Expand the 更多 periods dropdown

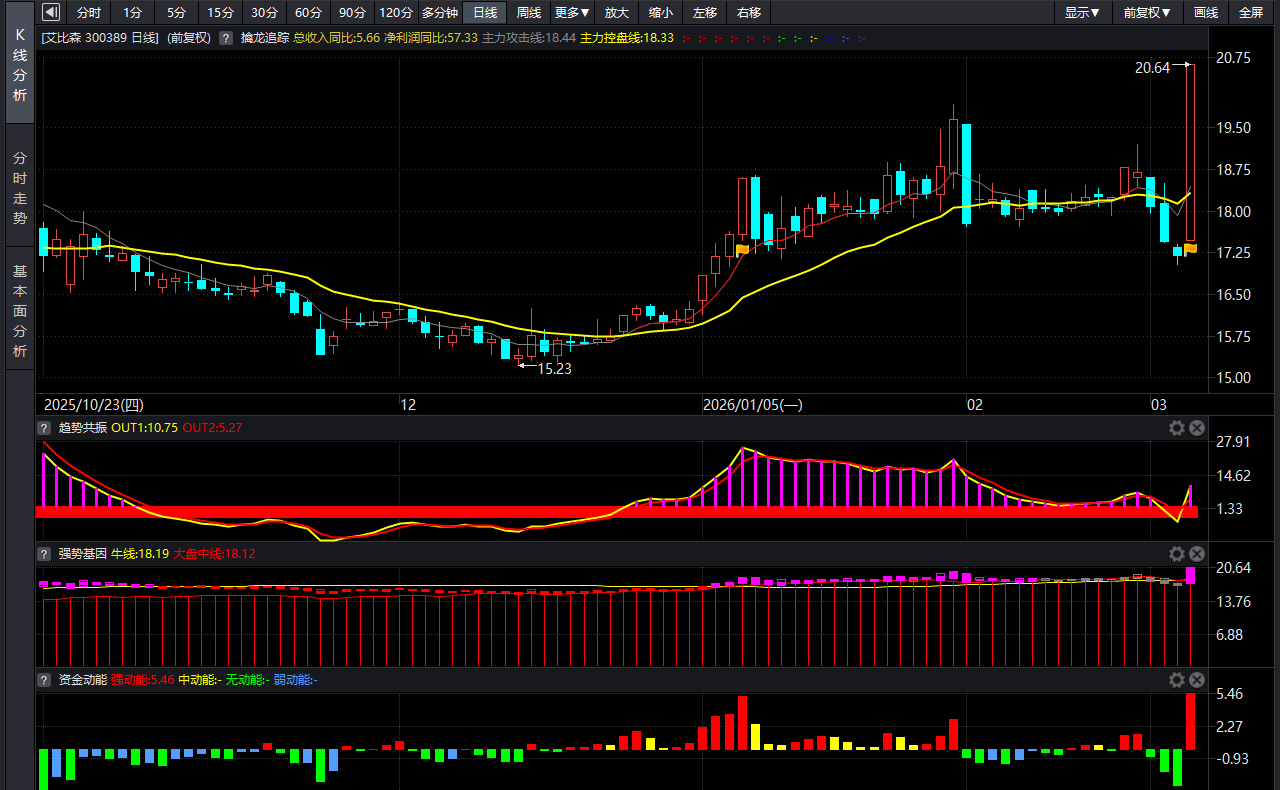click(x=573, y=13)
